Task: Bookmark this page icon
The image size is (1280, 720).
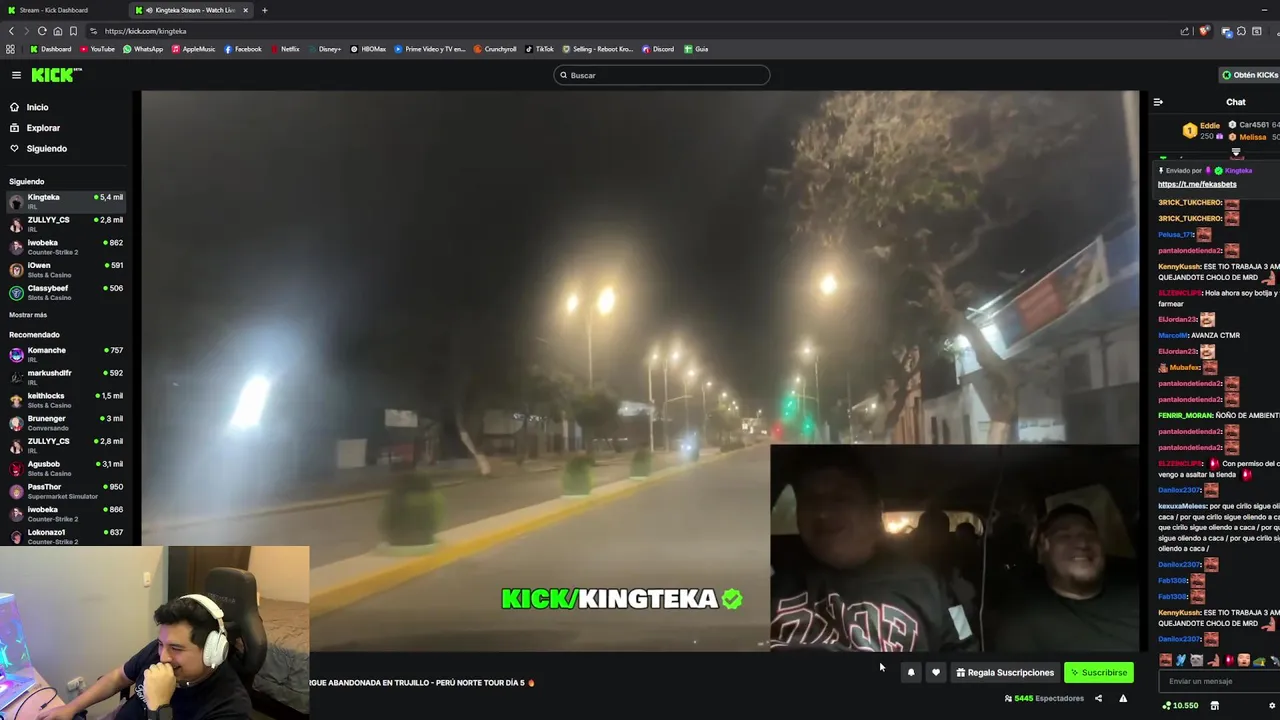Action: (73, 31)
